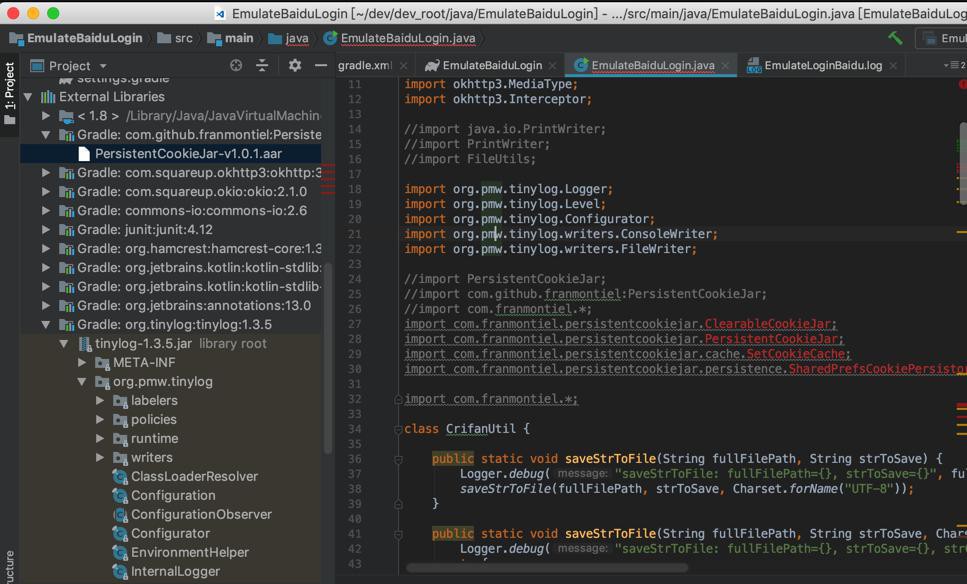The height and width of the screenshot is (584, 967).
Task: Open Project panel settings gear
Action: tap(294, 65)
